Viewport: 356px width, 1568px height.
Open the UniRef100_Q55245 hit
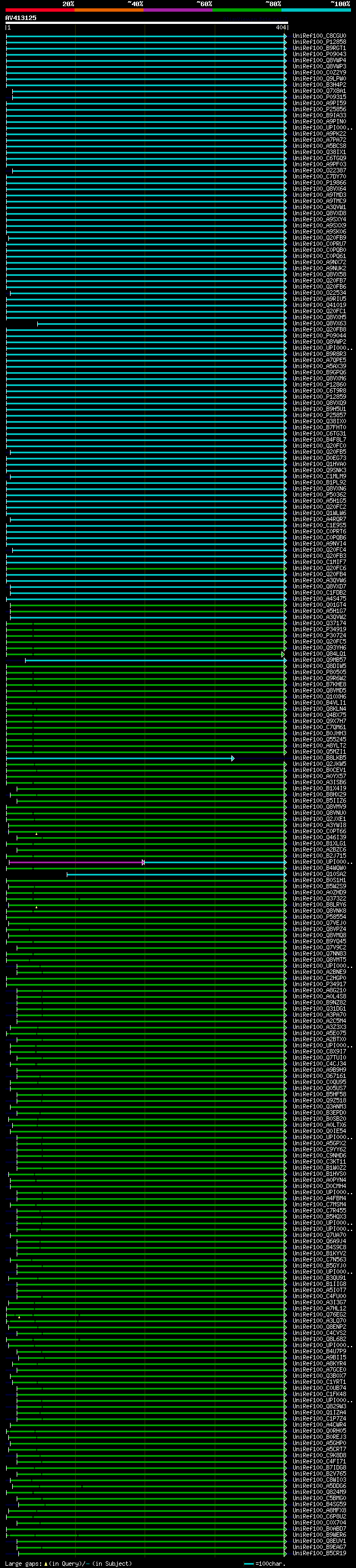[x=319, y=740]
